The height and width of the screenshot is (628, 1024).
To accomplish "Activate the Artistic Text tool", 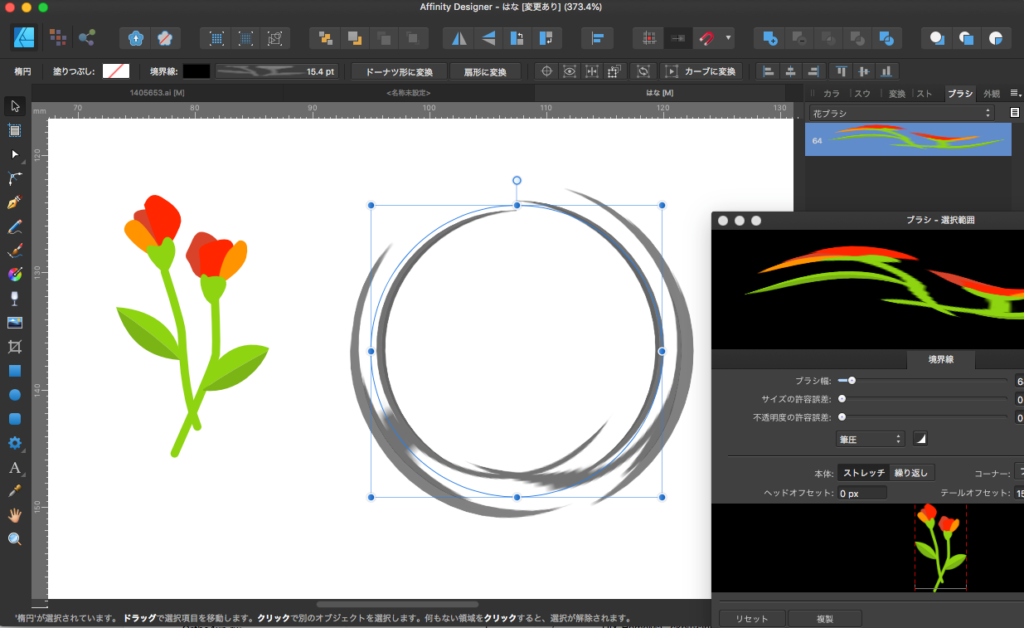I will pos(15,467).
